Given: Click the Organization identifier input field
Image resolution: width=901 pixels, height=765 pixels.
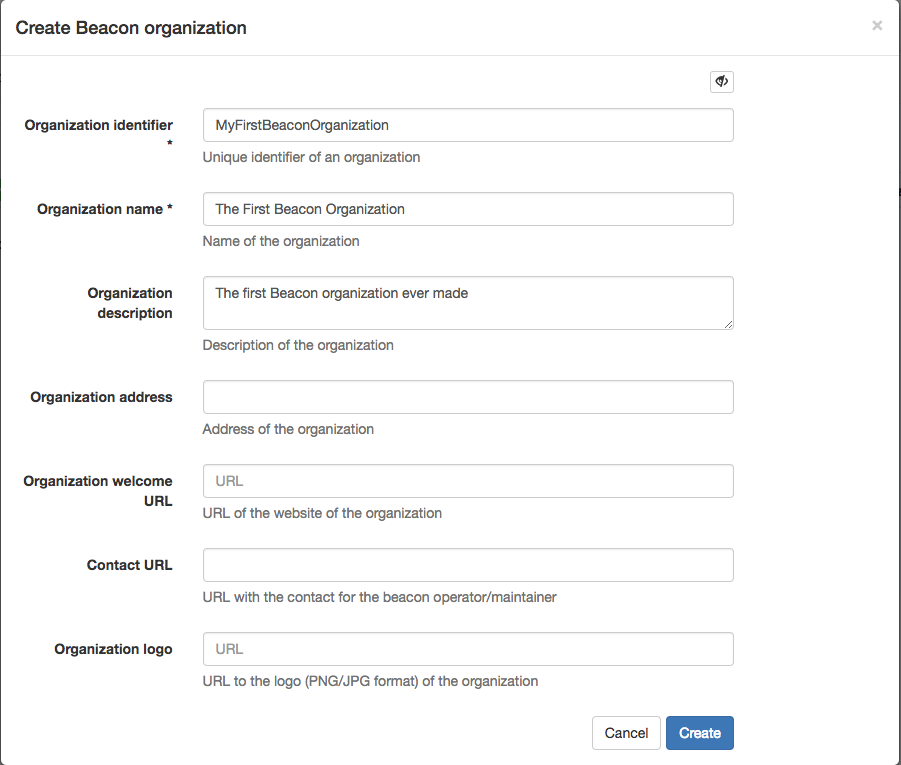Looking at the screenshot, I should tap(468, 125).
